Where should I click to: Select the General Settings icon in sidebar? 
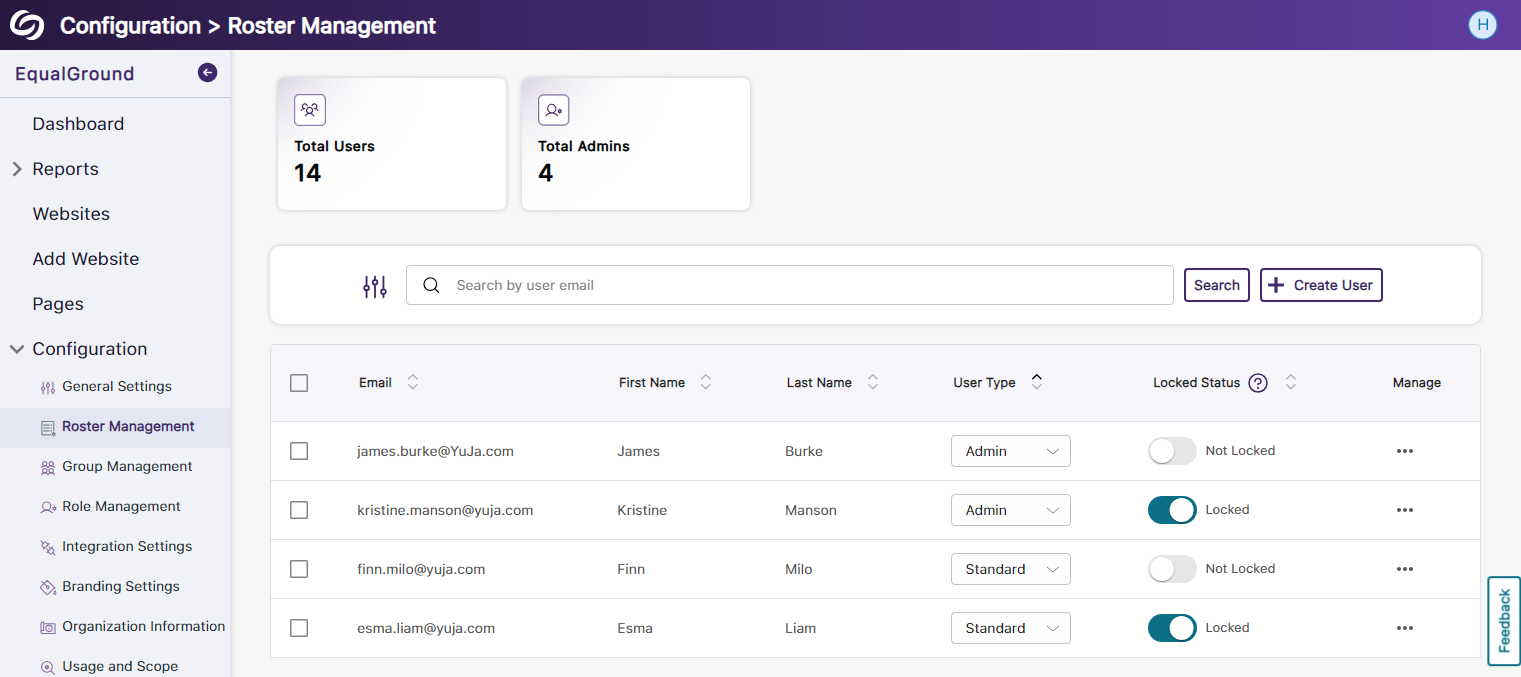click(47, 386)
